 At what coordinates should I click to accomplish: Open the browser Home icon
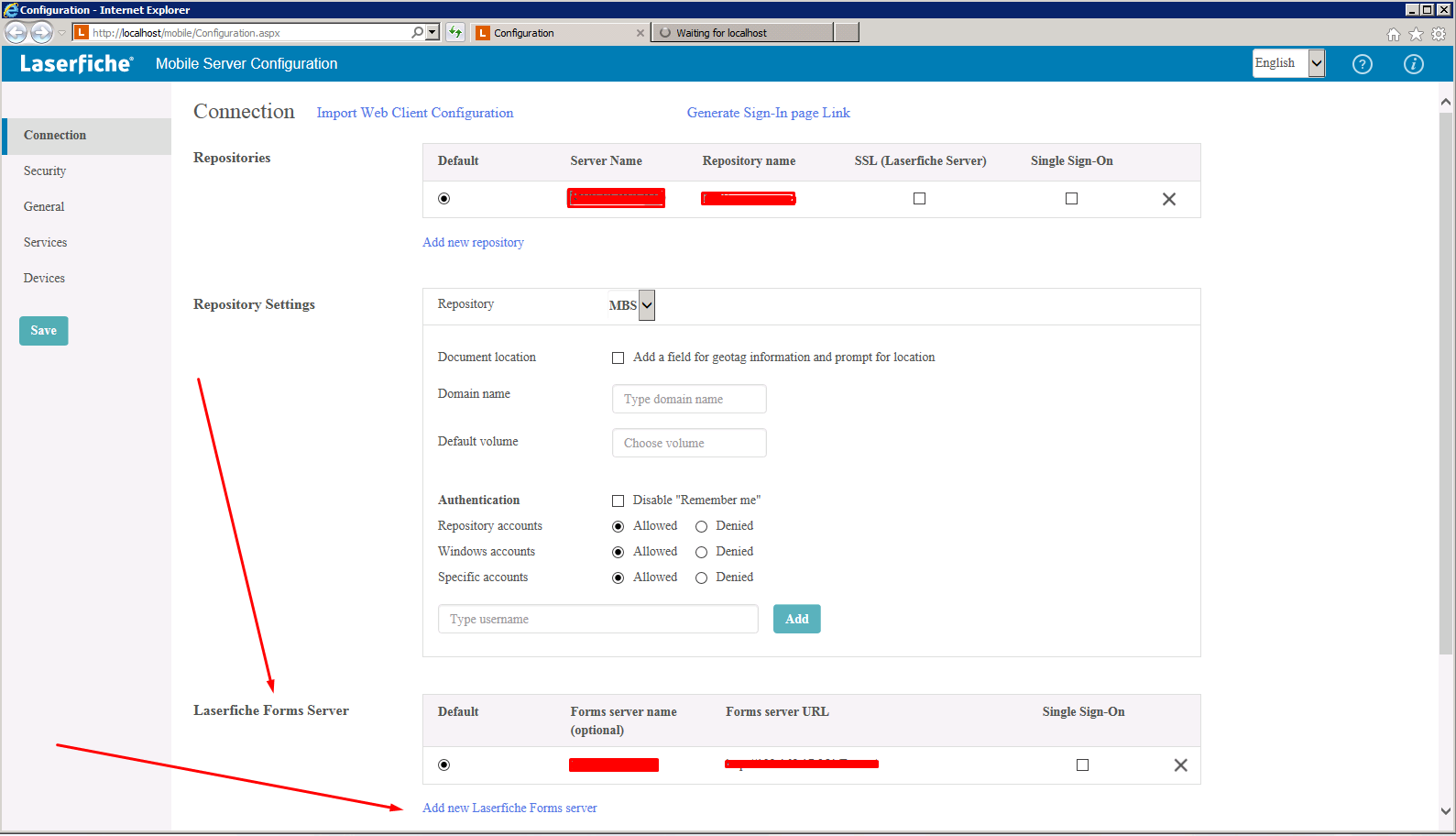coord(1394,34)
